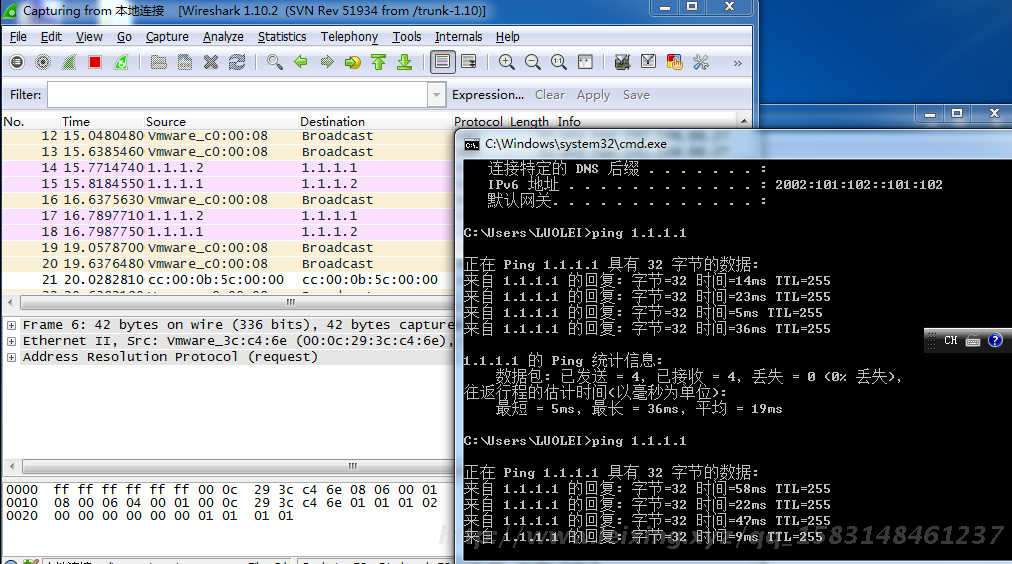Image resolution: width=1012 pixels, height=564 pixels.
Task: Select packet 12 Vmware broadcast row
Action: click(228, 136)
